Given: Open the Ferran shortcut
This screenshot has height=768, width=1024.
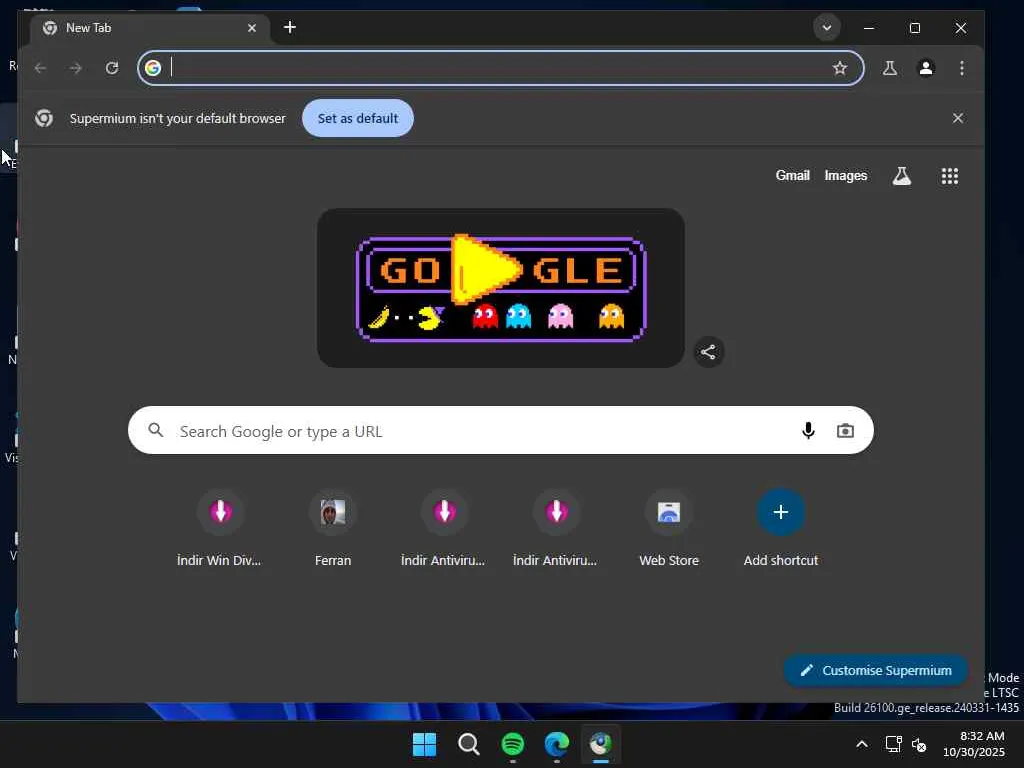Looking at the screenshot, I should (x=332, y=529).
